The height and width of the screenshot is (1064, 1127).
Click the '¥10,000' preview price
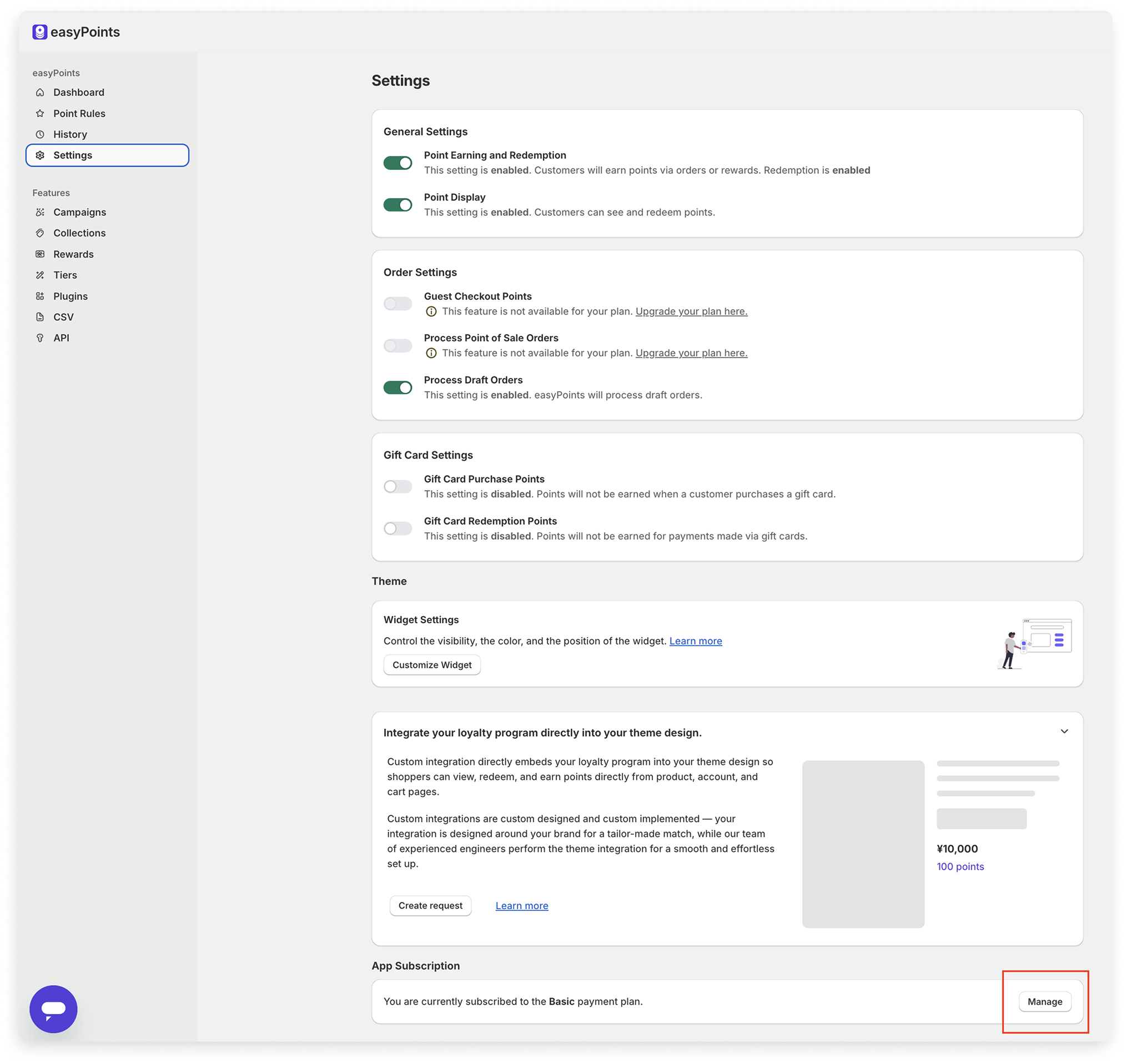[957, 849]
